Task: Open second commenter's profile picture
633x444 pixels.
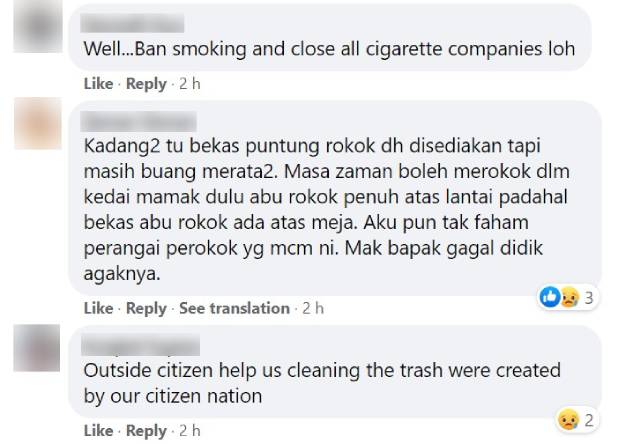Action: [x=38, y=123]
